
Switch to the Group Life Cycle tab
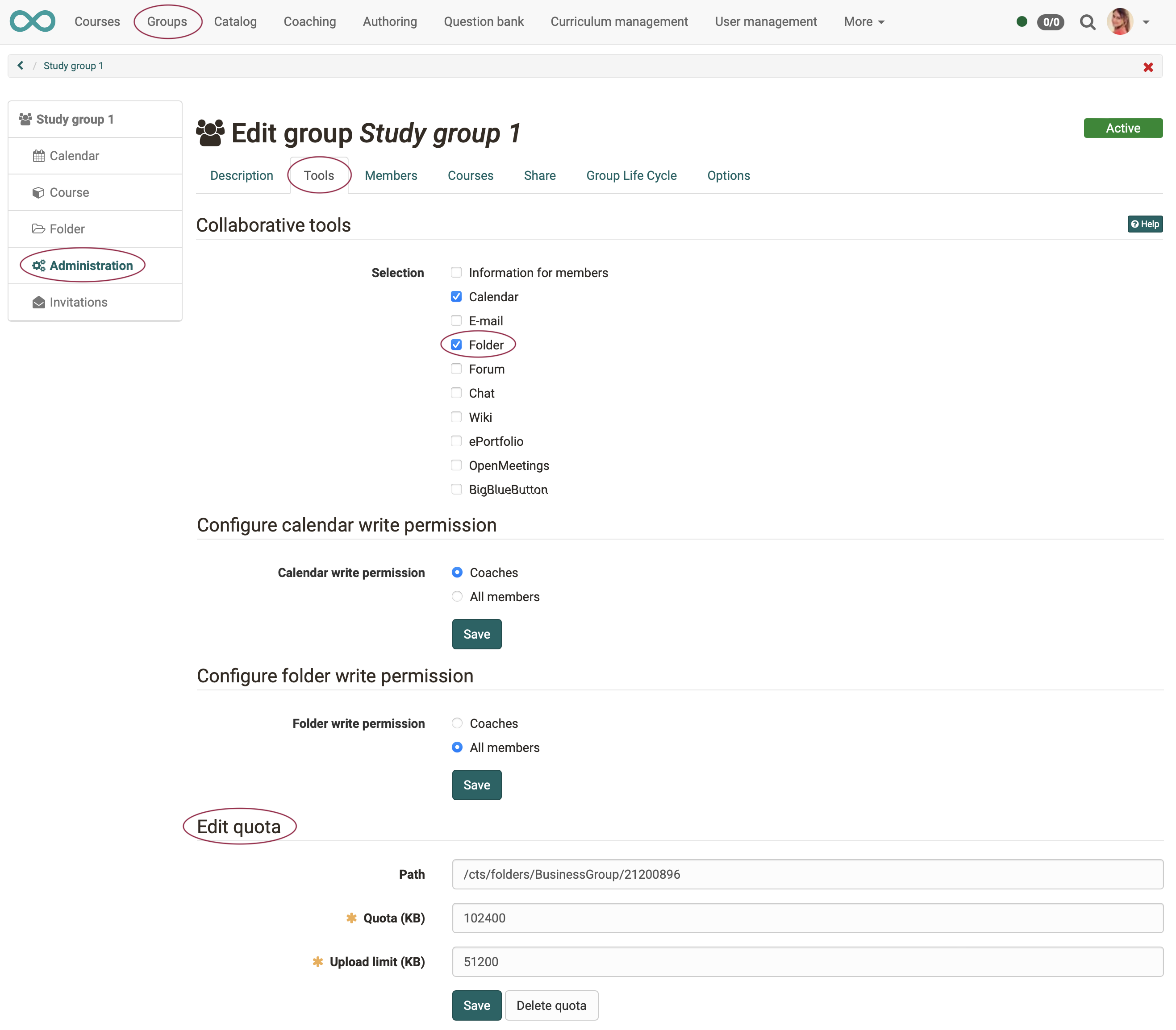631,175
